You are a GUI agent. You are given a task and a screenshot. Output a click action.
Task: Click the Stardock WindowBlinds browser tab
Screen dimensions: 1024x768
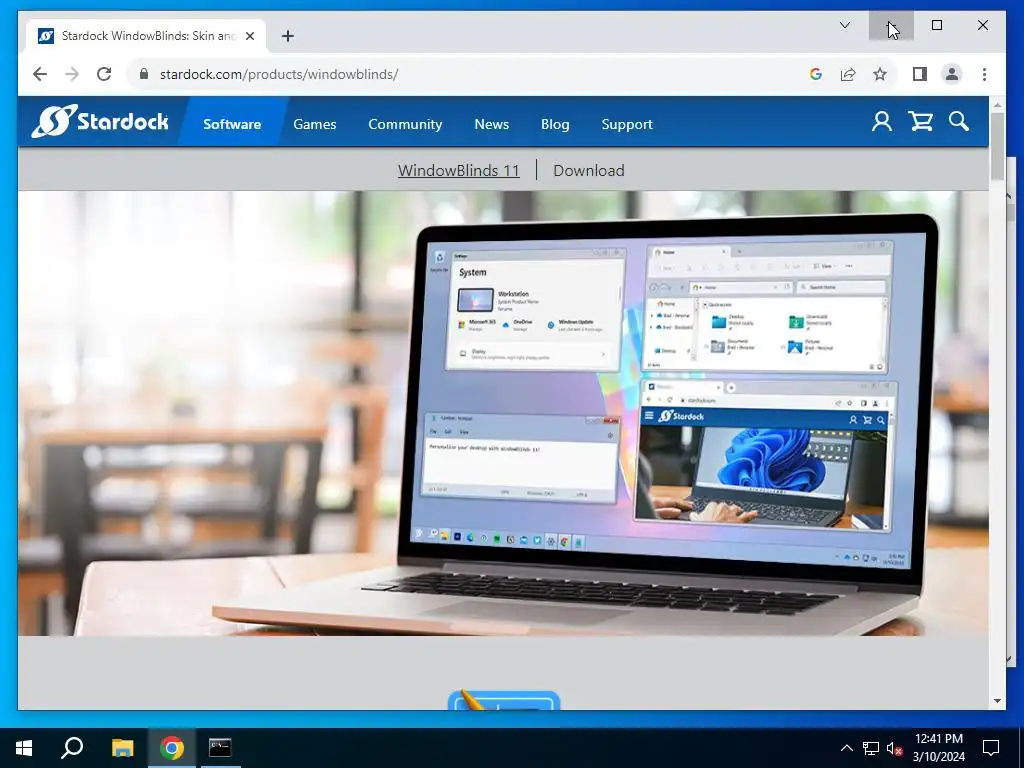point(146,36)
